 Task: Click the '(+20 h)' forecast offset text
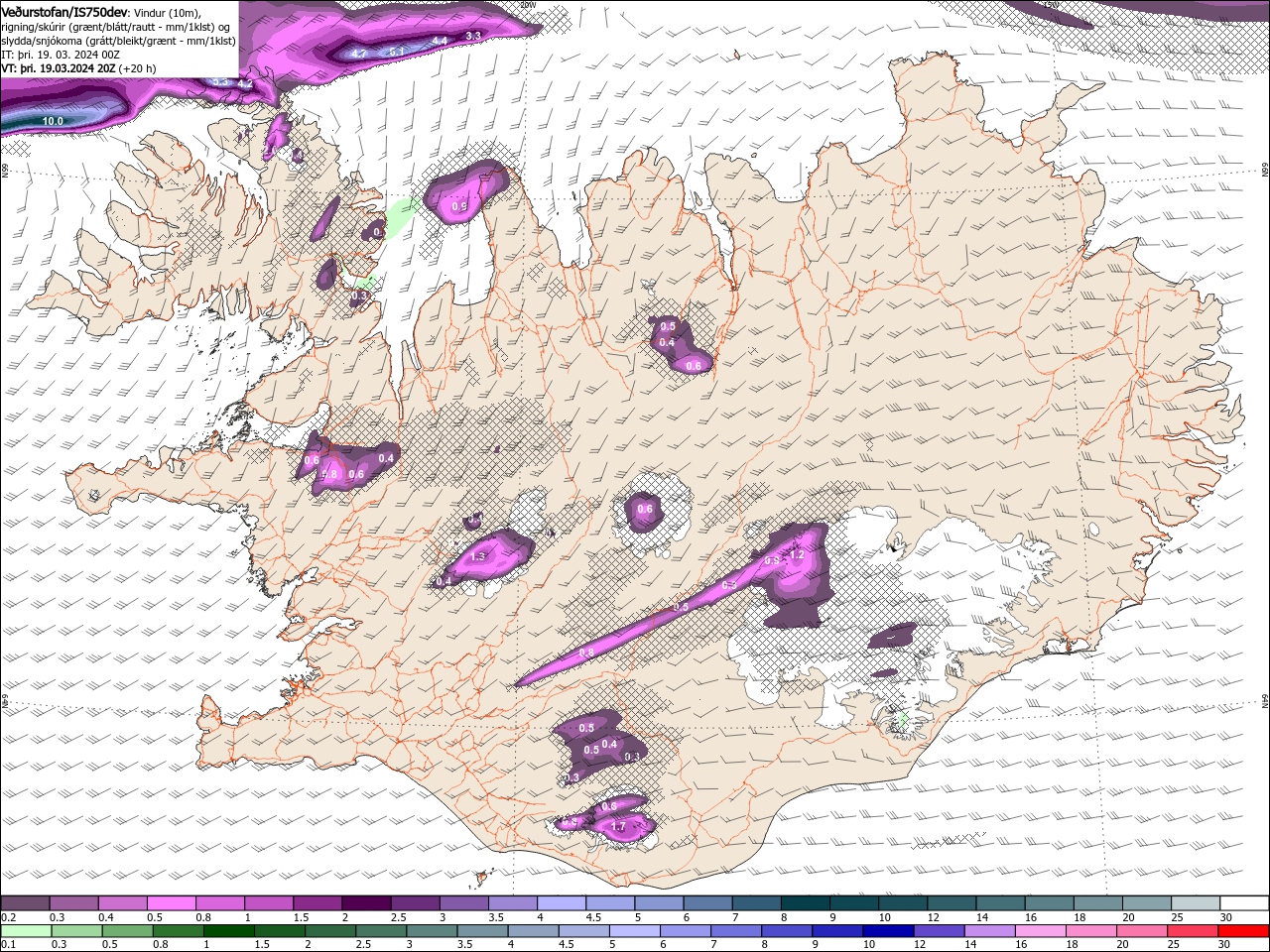(138, 68)
